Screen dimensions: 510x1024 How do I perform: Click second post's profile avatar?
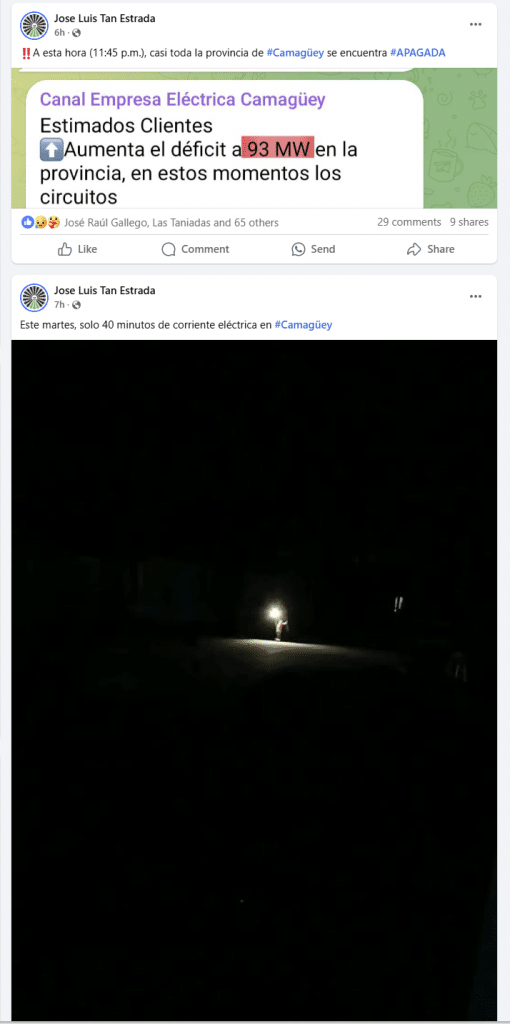click(x=35, y=298)
